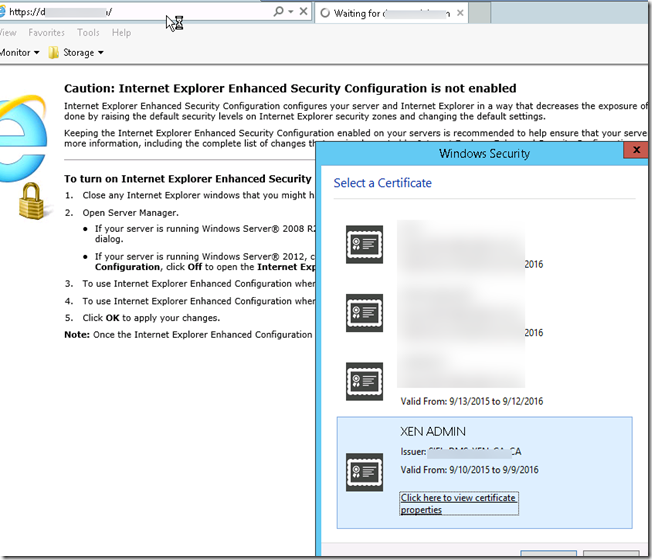The height and width of the screenshot is (560, 652).
Task: Click the gold padlock icon
Action: tap(32, 201)
